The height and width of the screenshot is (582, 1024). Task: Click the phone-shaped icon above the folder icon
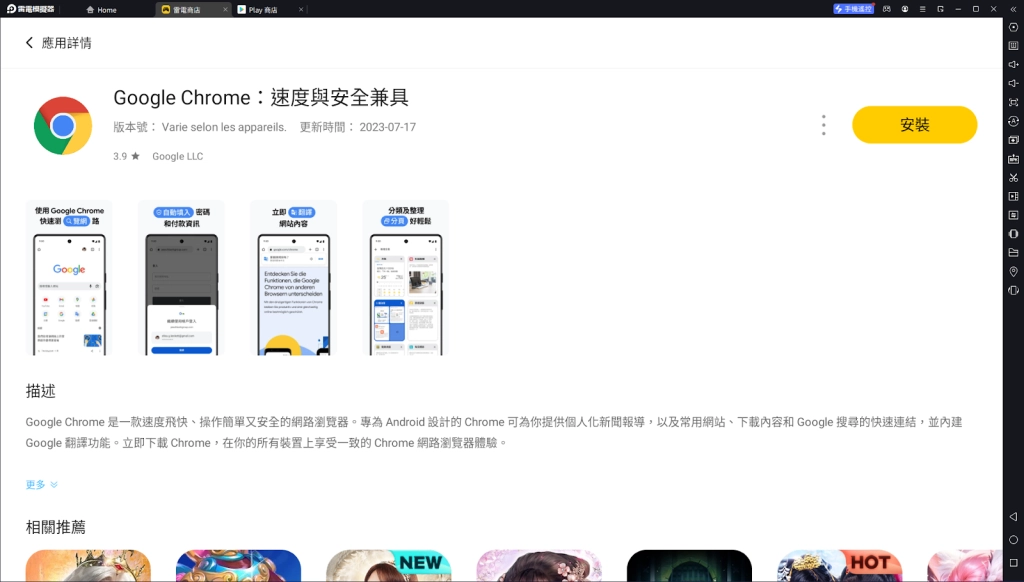tap(1014, 234)
